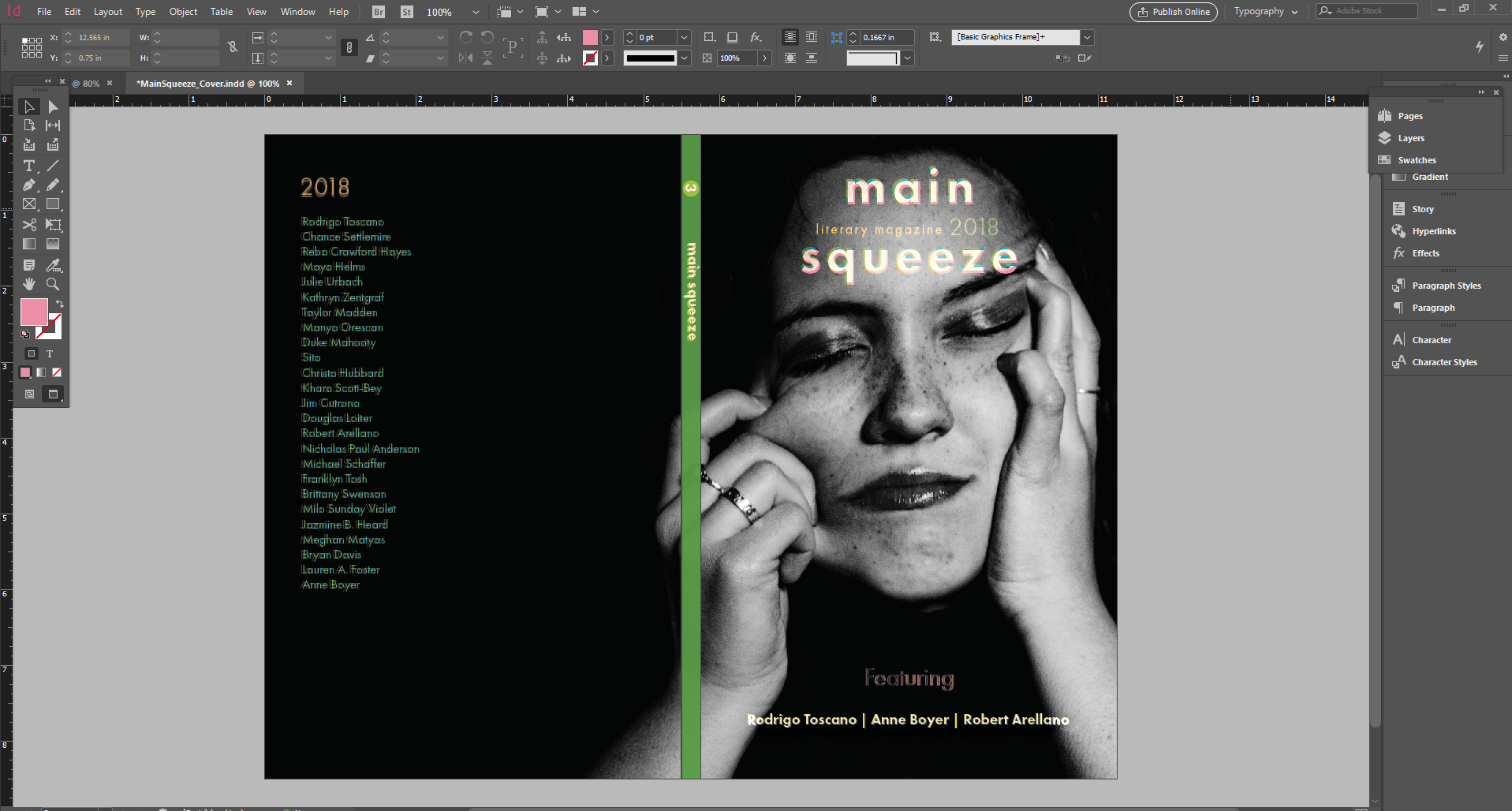Click the Publish Online button
This screenshot has height=811, width=1512.
tap(1173, 12)
